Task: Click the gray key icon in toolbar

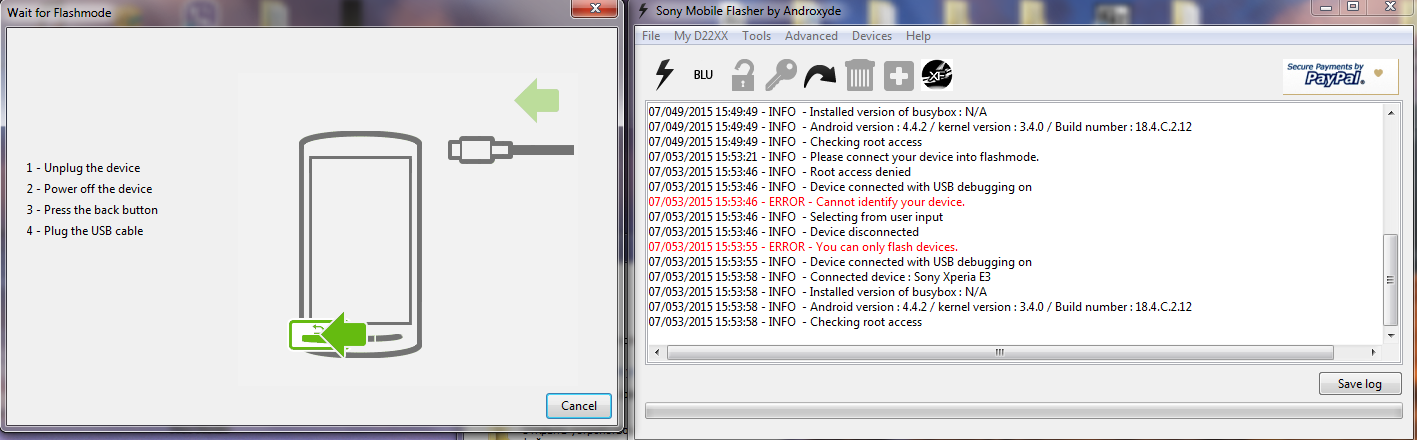Action: (x=780, y=75)
